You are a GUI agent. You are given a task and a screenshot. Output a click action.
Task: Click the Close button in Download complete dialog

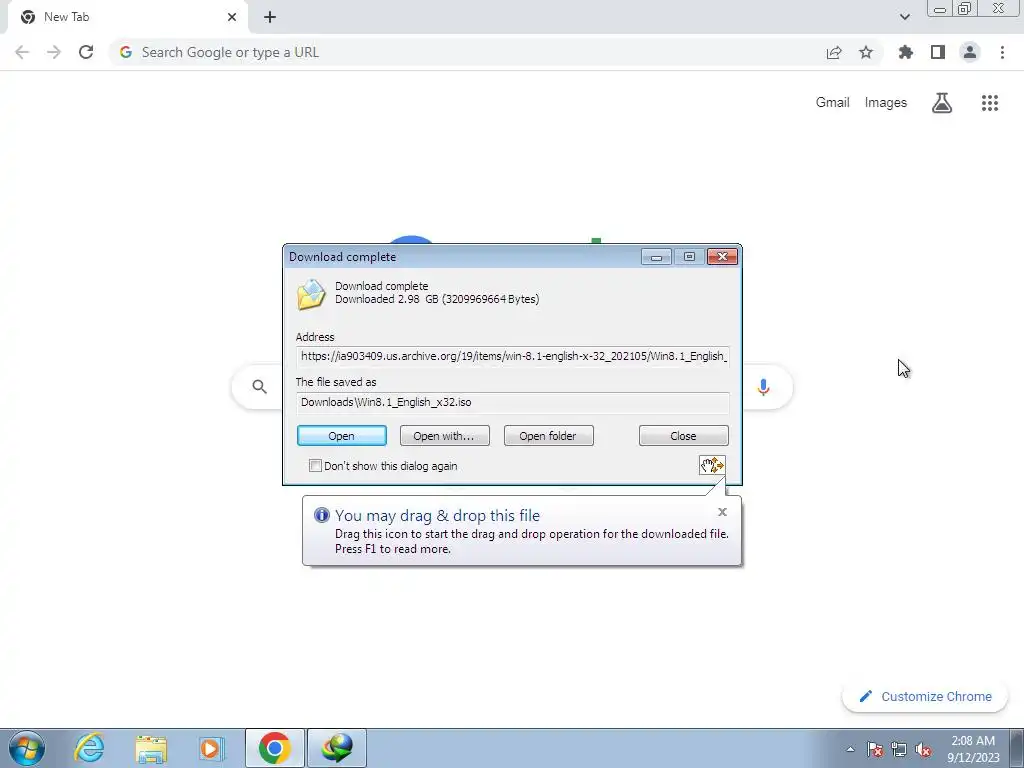click(683, 436)
